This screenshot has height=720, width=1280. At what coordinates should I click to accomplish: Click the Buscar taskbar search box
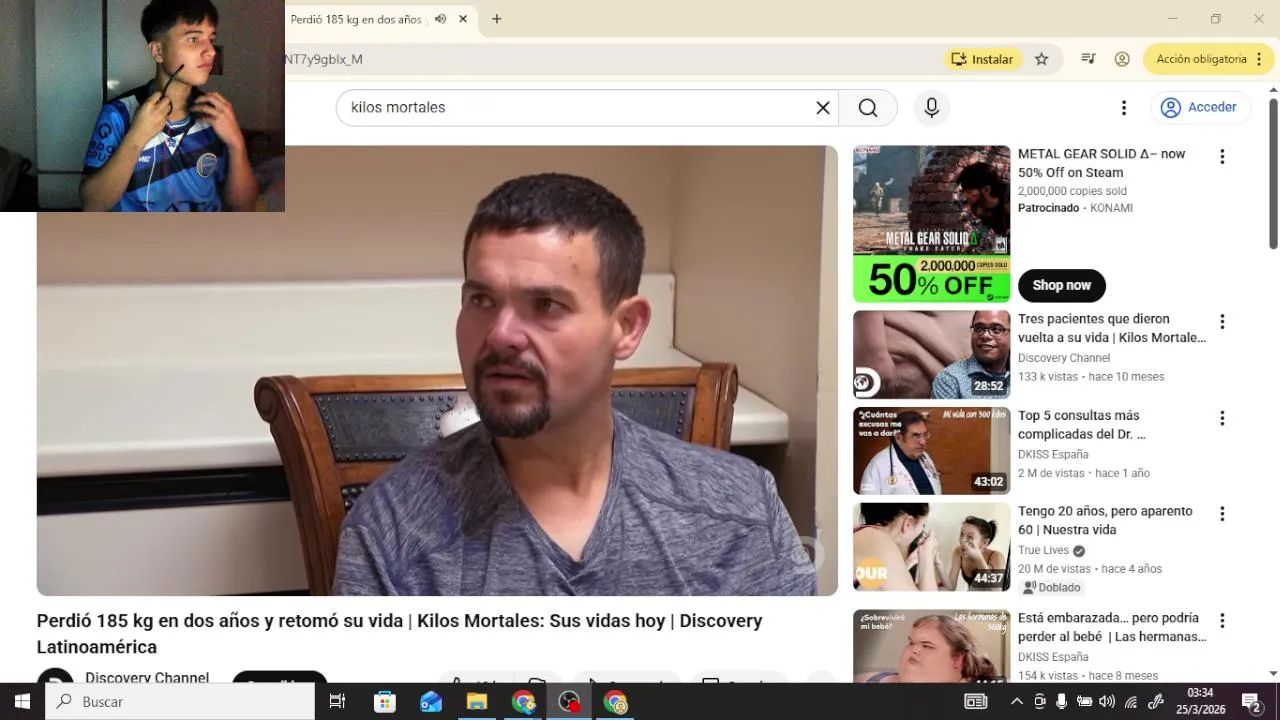pos(180,702)
